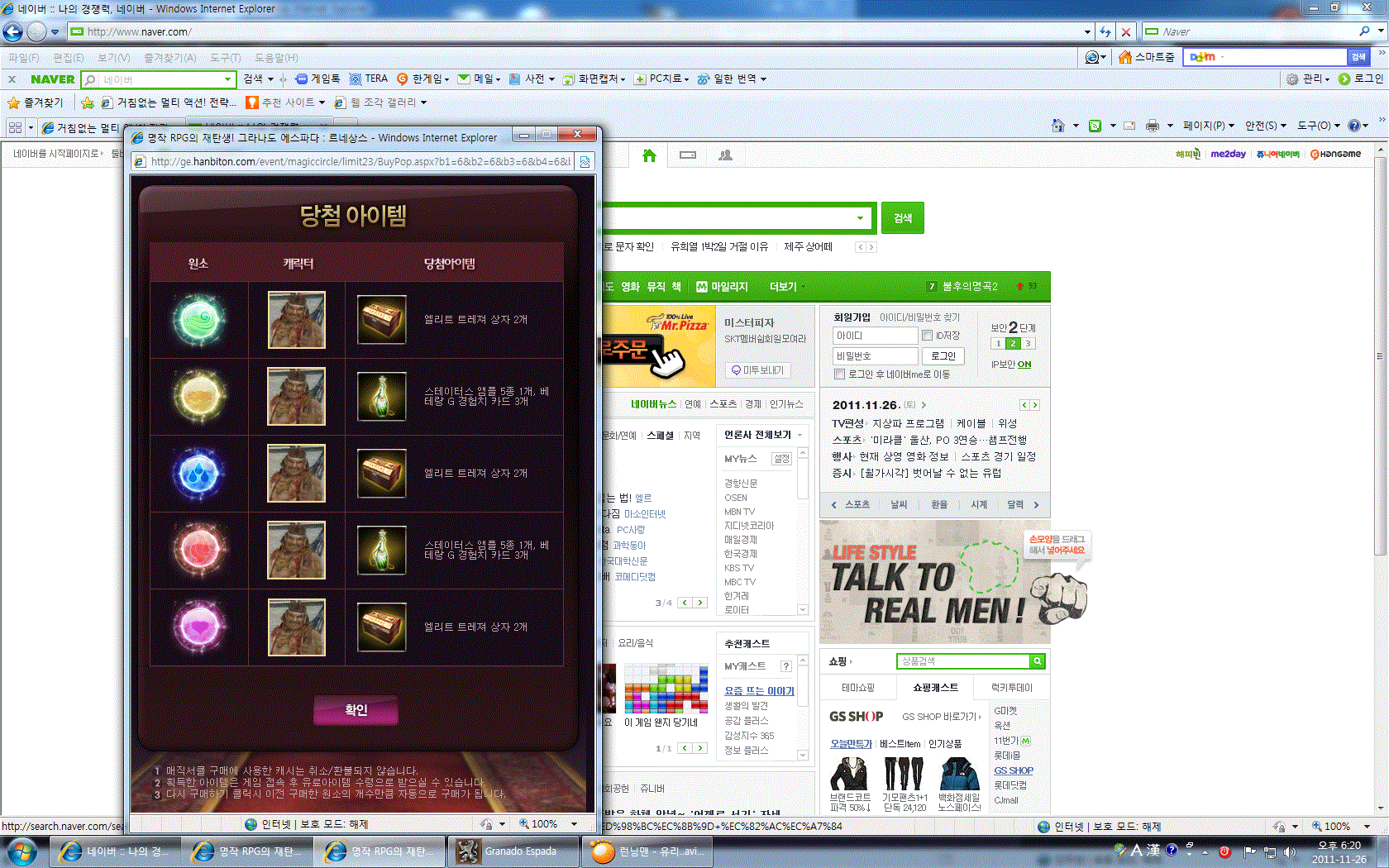Click the 게임톡 toolbar item
The height and width of the screenshot is (868, 1389).
(317, 79)
